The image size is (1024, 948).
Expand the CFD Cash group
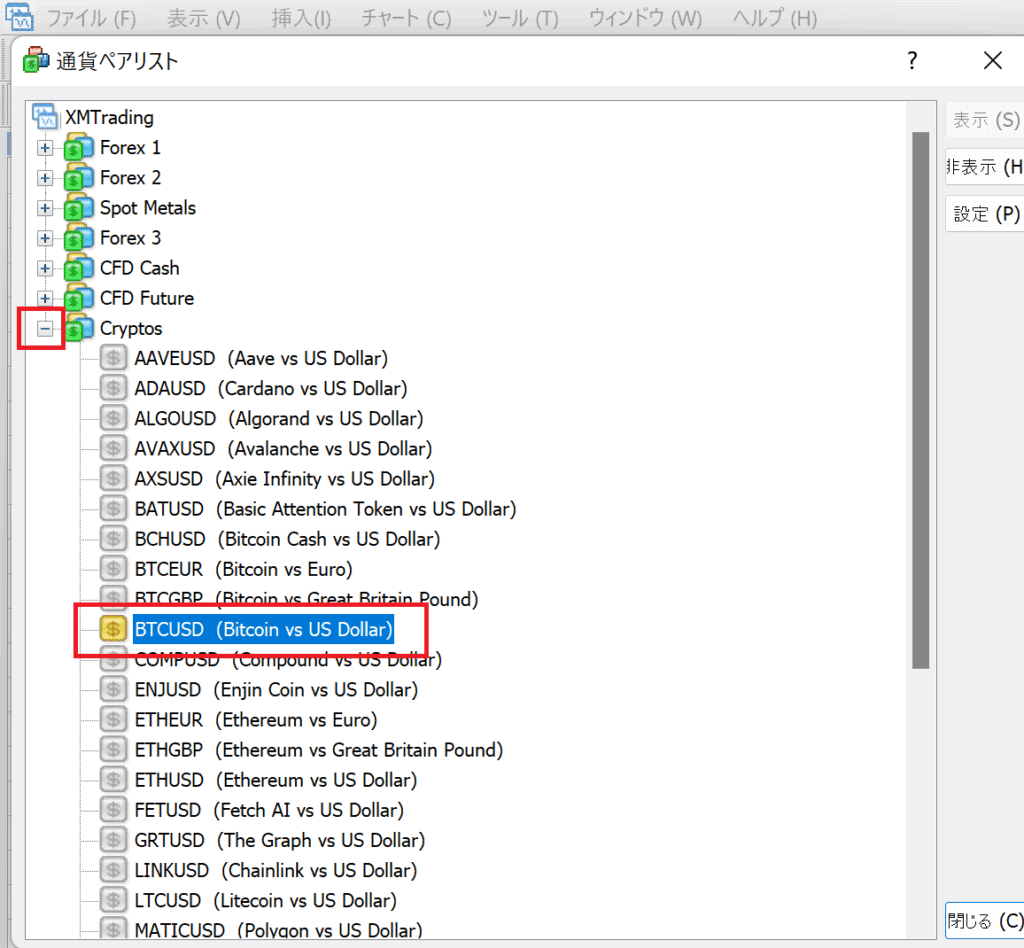tap(45, 268)
